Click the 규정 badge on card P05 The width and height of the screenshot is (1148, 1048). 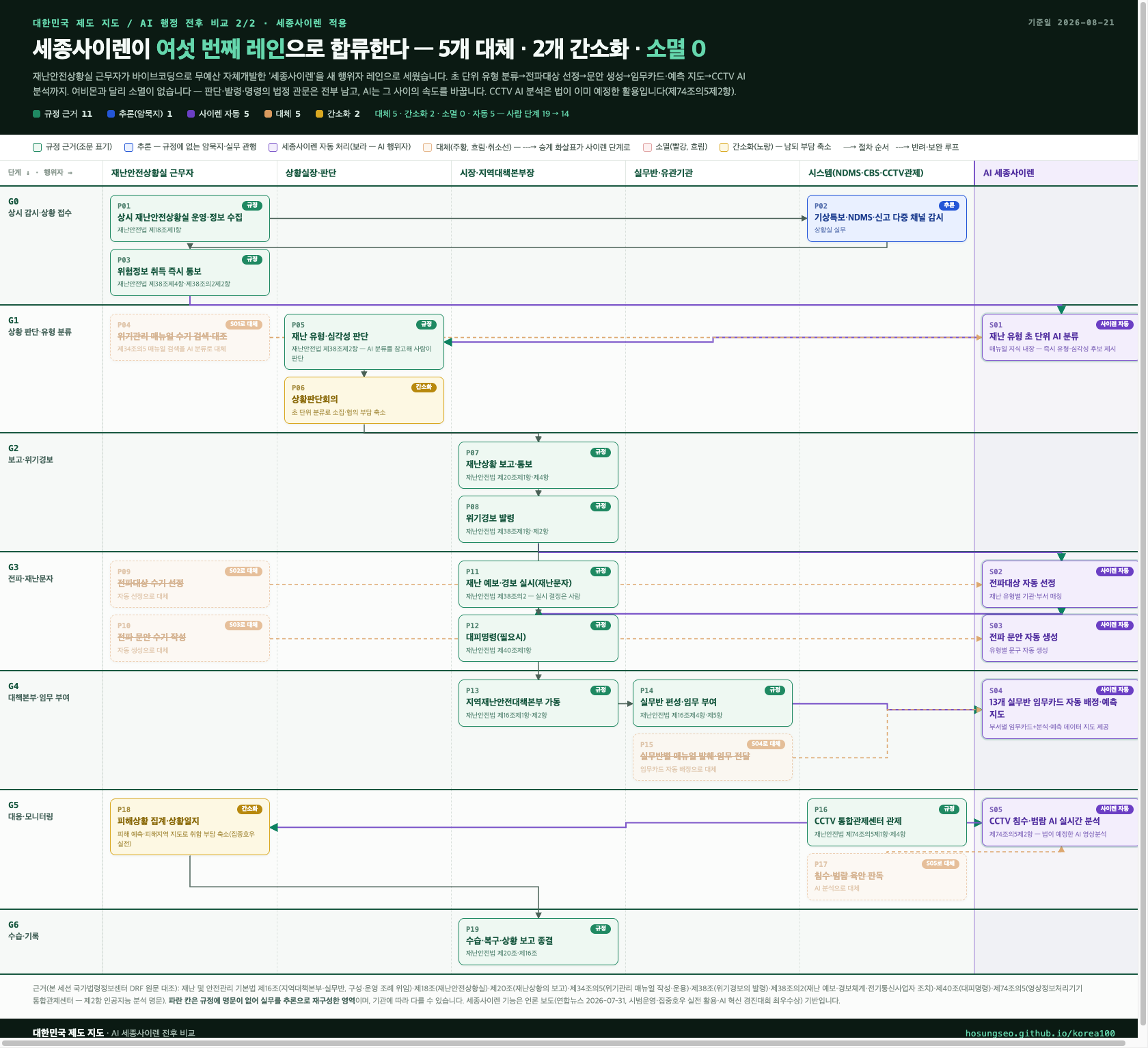point(426,325)
